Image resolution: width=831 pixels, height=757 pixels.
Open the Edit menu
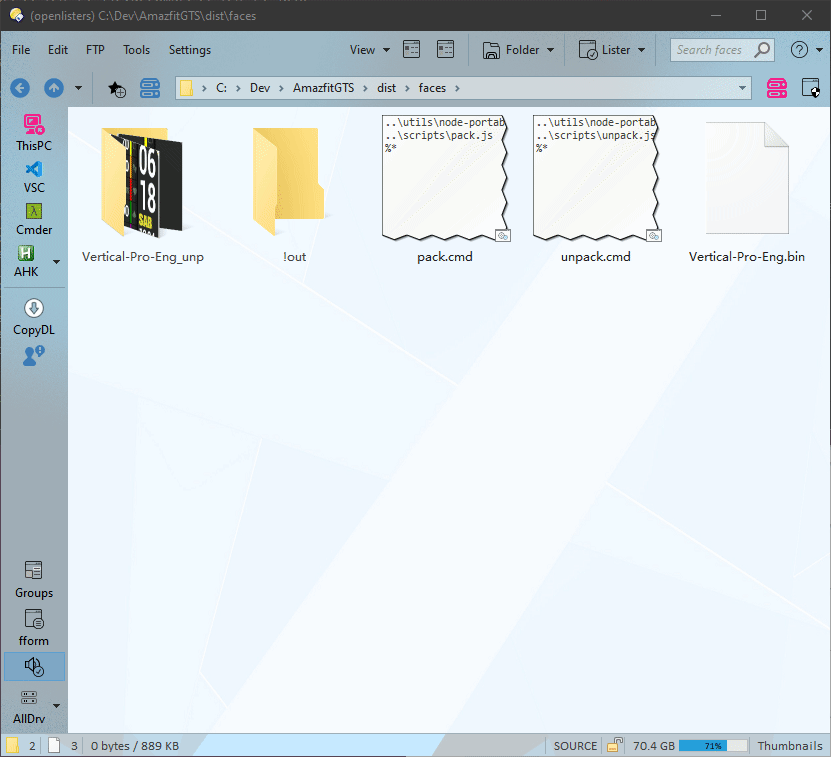[x=58, y=50]
